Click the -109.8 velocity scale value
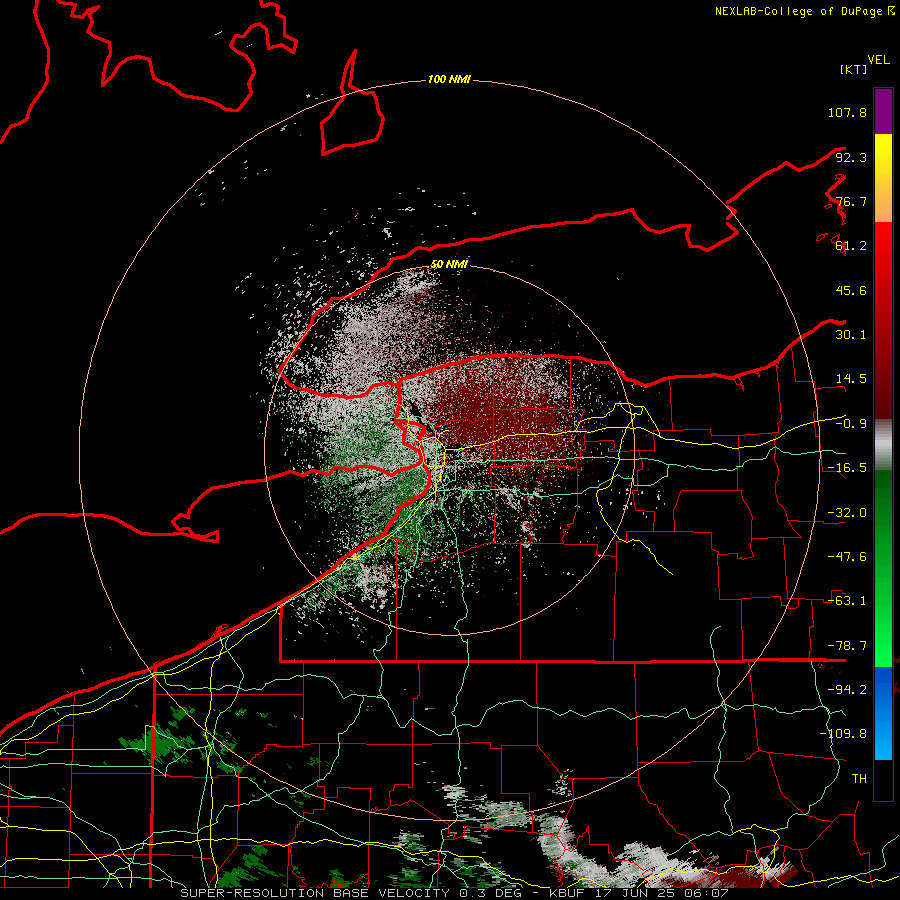This screenshot has width=900, height=900. click(x=843, y=734)
